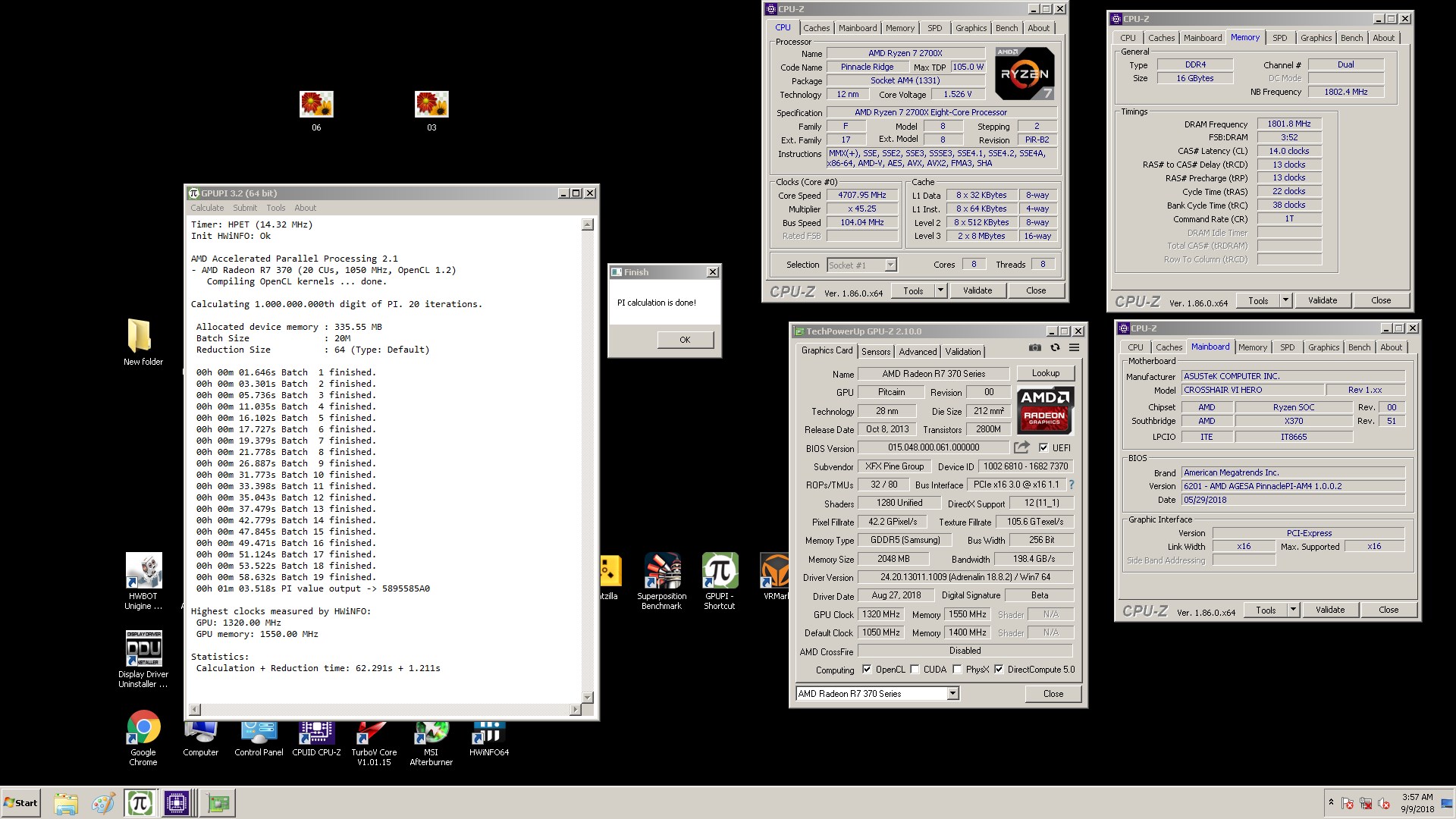The width and height of the screenshot is (1456, 819).
Task: Click Validate in CPU-Z CPU window
Action: pyautogui.click(x=977, y=290)
